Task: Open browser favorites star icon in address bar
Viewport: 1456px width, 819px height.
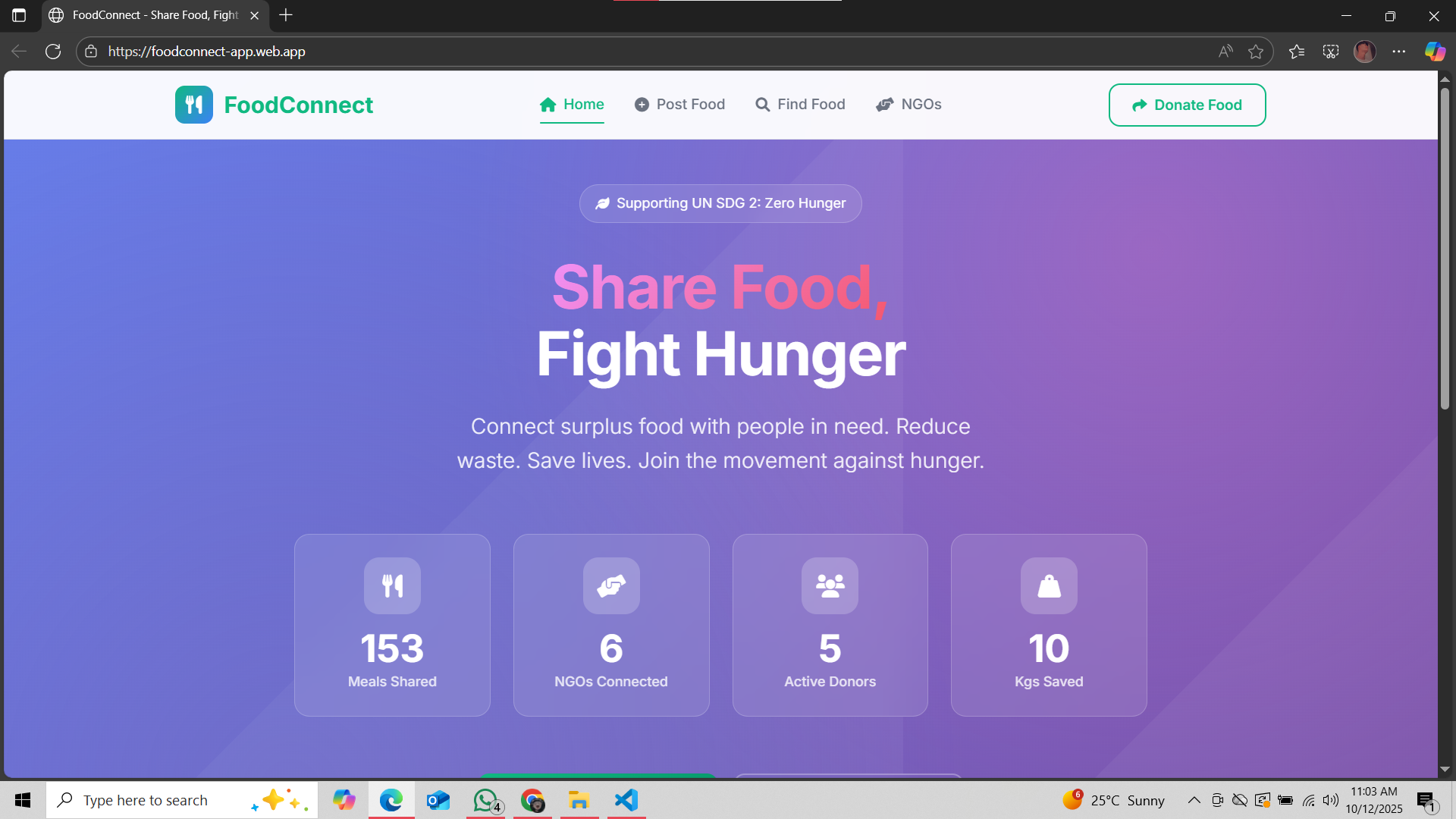Action: click(1256, 52)
